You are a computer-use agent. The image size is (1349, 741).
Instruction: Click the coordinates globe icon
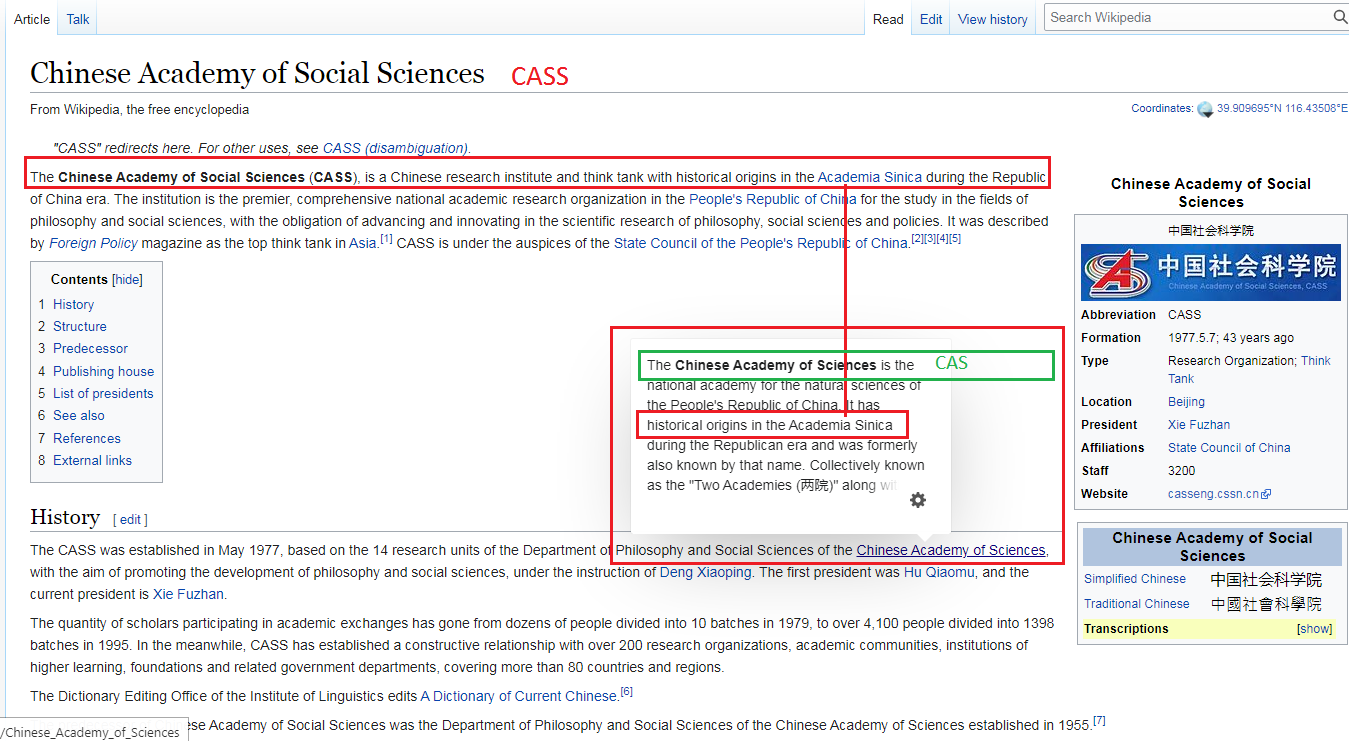[x=1205, y=109]
